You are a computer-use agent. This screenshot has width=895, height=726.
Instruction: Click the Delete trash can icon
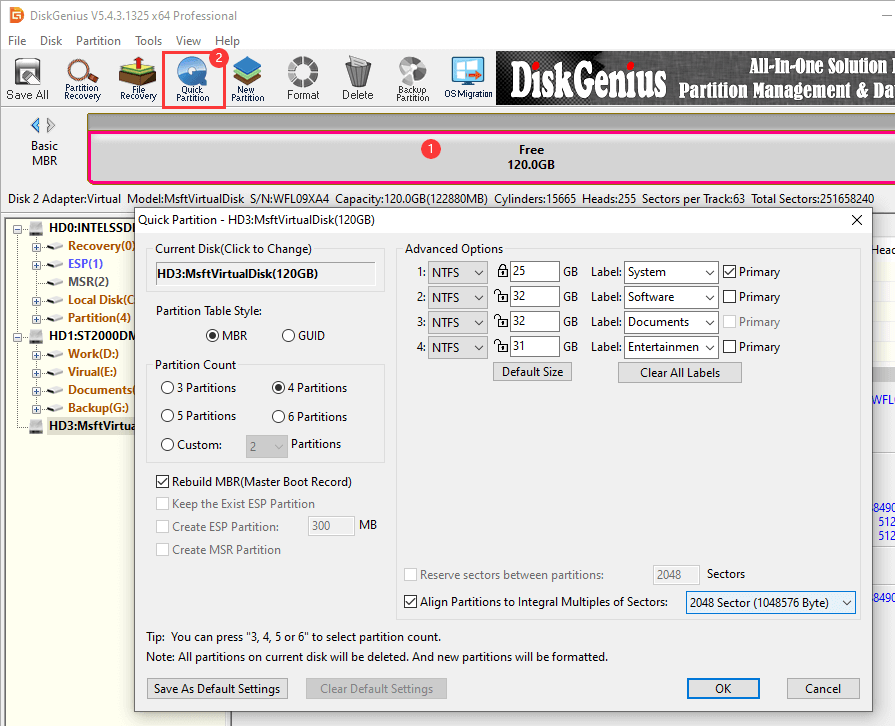357,78
